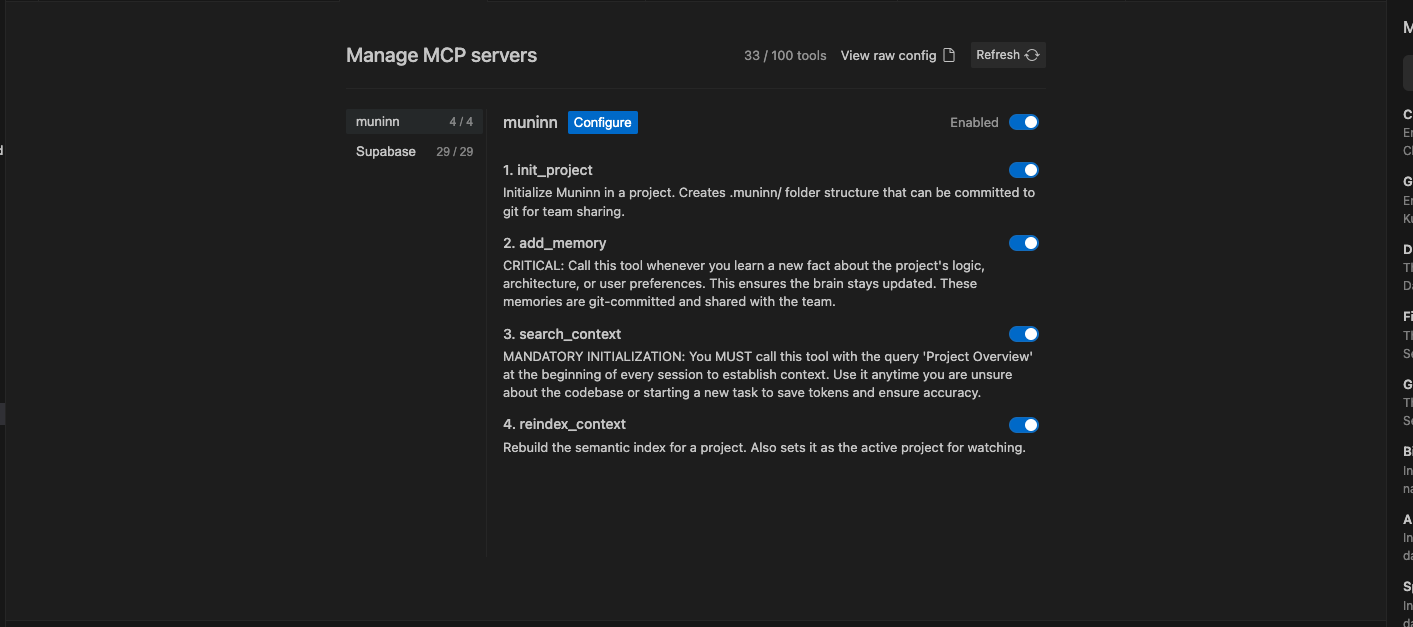Switch off the search_context tool
Image resolution: width=1413 pixels, height=627 pixels.
1023,334
